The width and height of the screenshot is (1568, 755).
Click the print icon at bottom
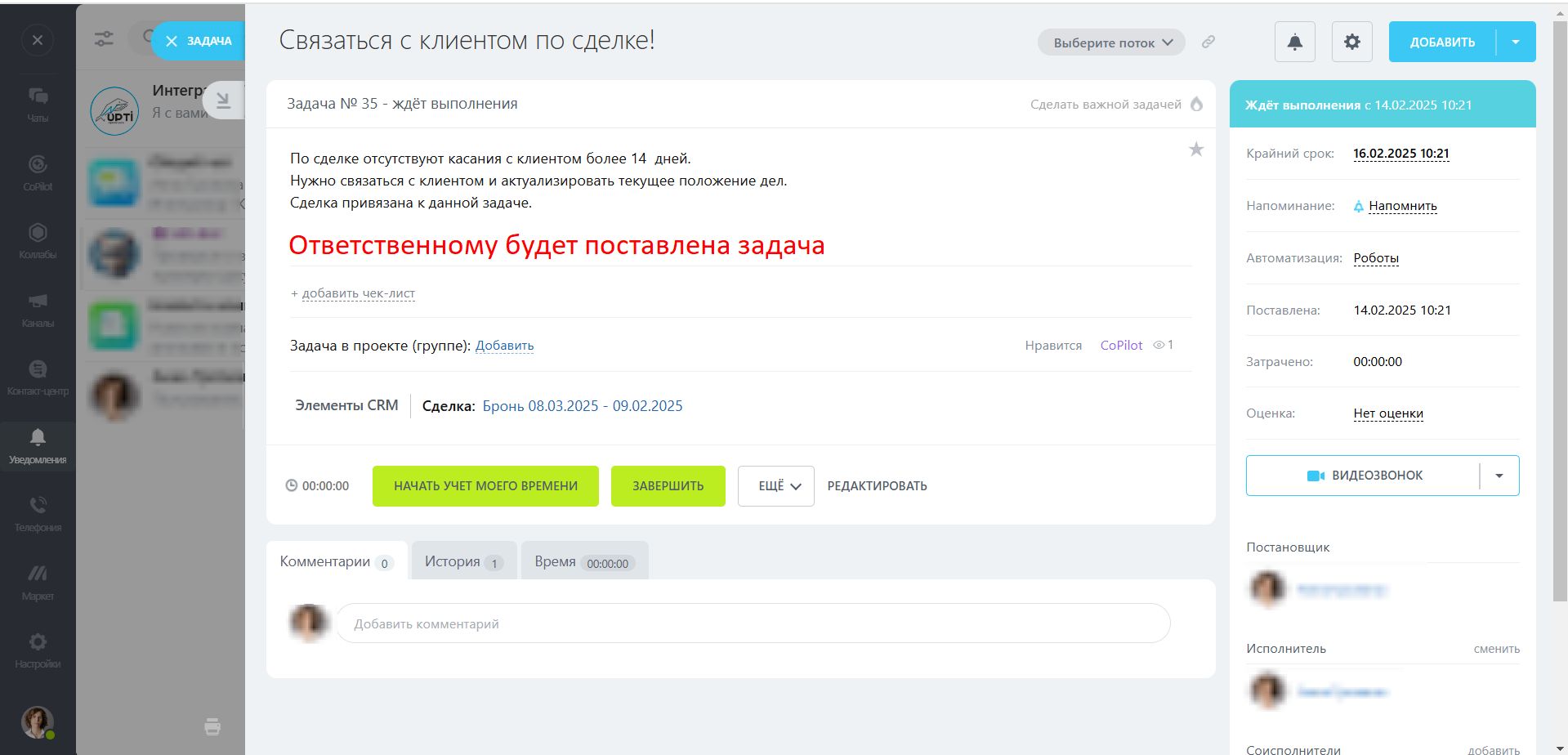tap(212, 726)
